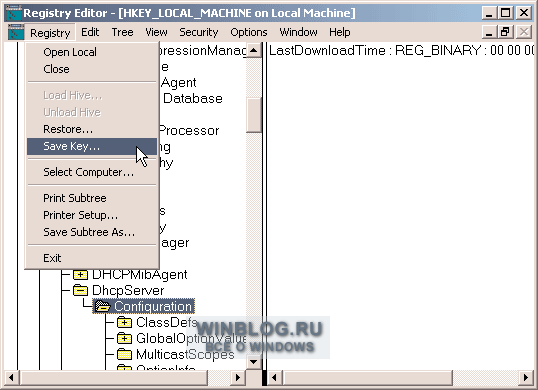Select the MulticastScopes key label
This screenshot has width=538, height=390.
click(185, 354)
